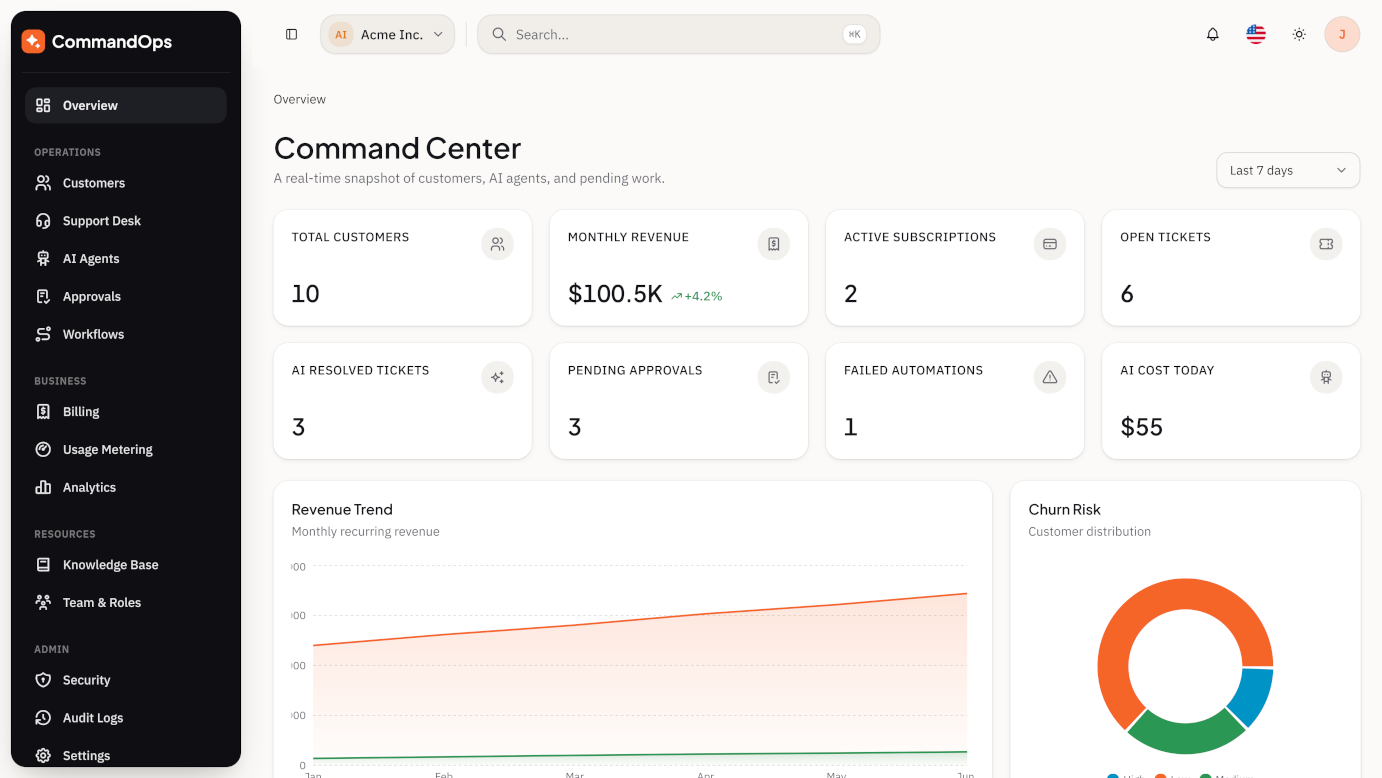Image resolution: width=1382 pixels, height=778 pixels.
Task: Go to Team & Roles label
Action: [x=102, y=603]
